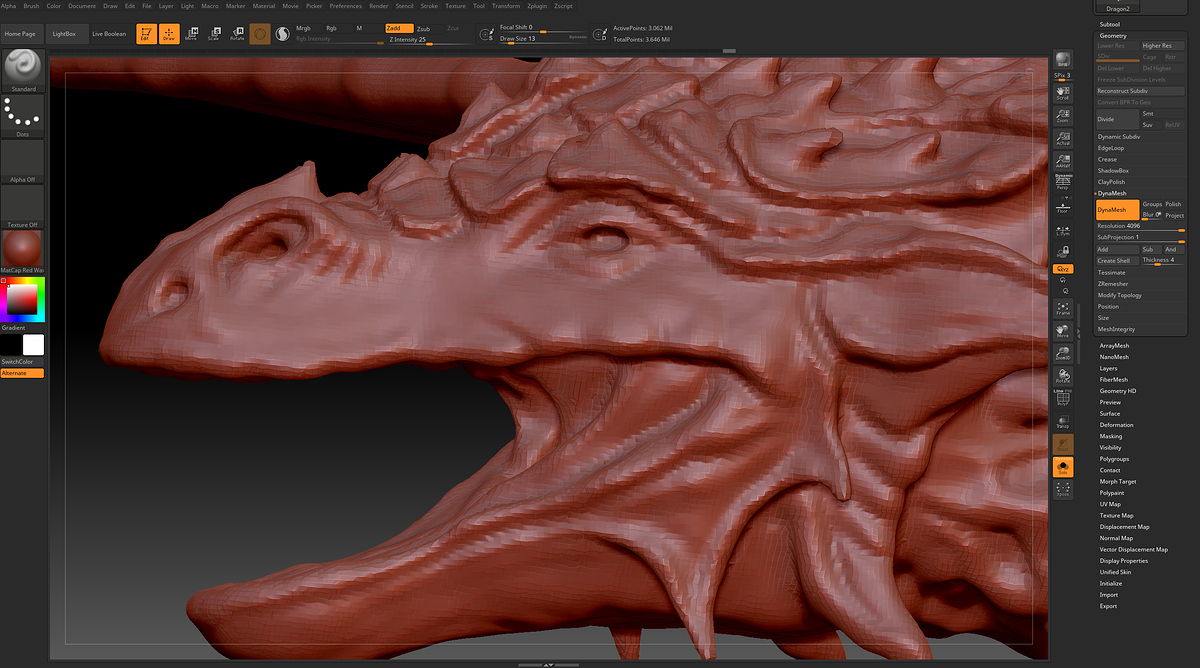Open the Standard brush thumbnail
This screenshot has height=668, width=1200.
point(22,69)
